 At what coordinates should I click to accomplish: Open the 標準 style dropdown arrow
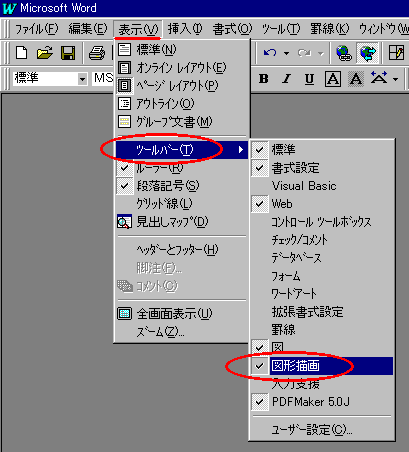(x=82, y=79)
